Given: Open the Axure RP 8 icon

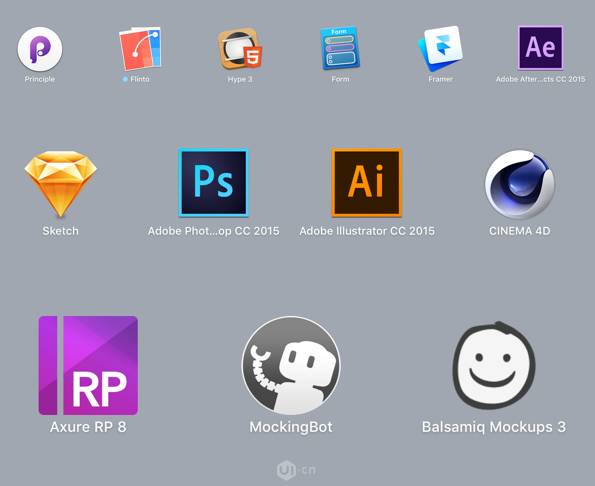Looking at the screenshot, I should [x=88, y=365].
